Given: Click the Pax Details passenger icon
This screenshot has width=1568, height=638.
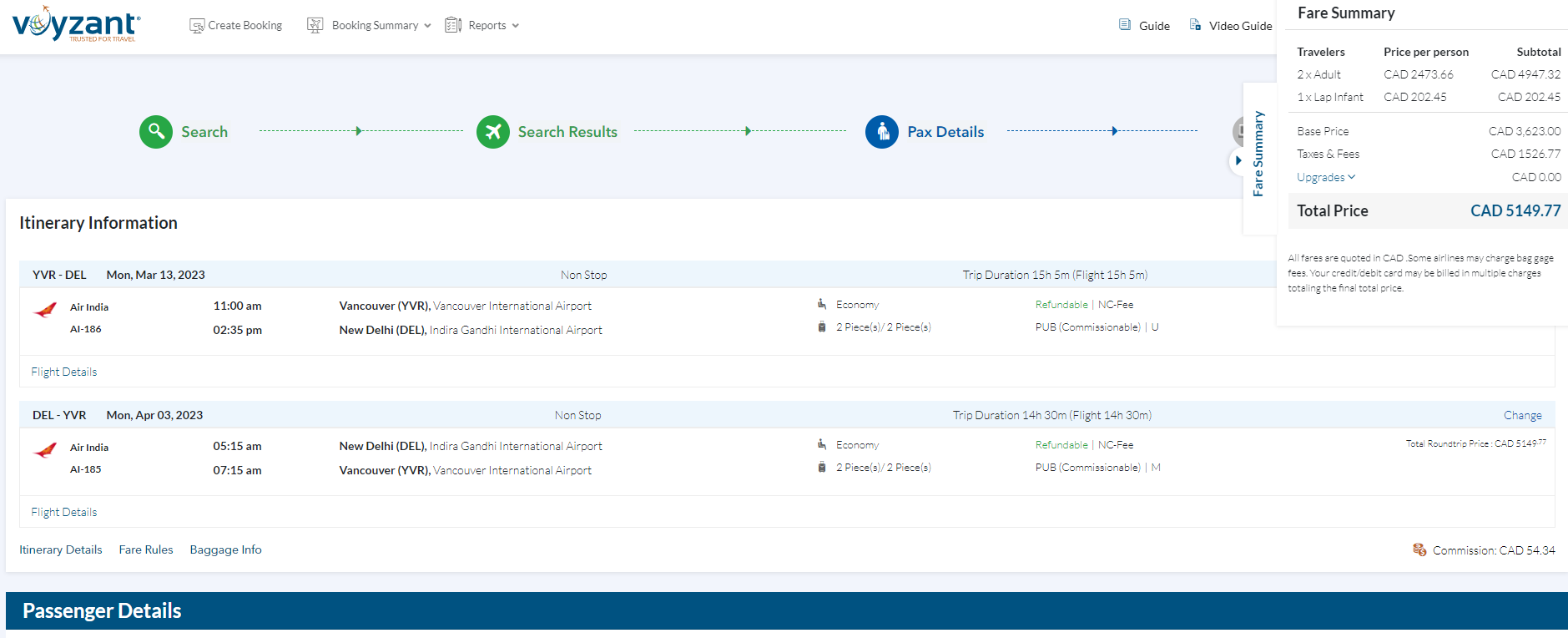Looking at the screenshot, I should [882, 132].
